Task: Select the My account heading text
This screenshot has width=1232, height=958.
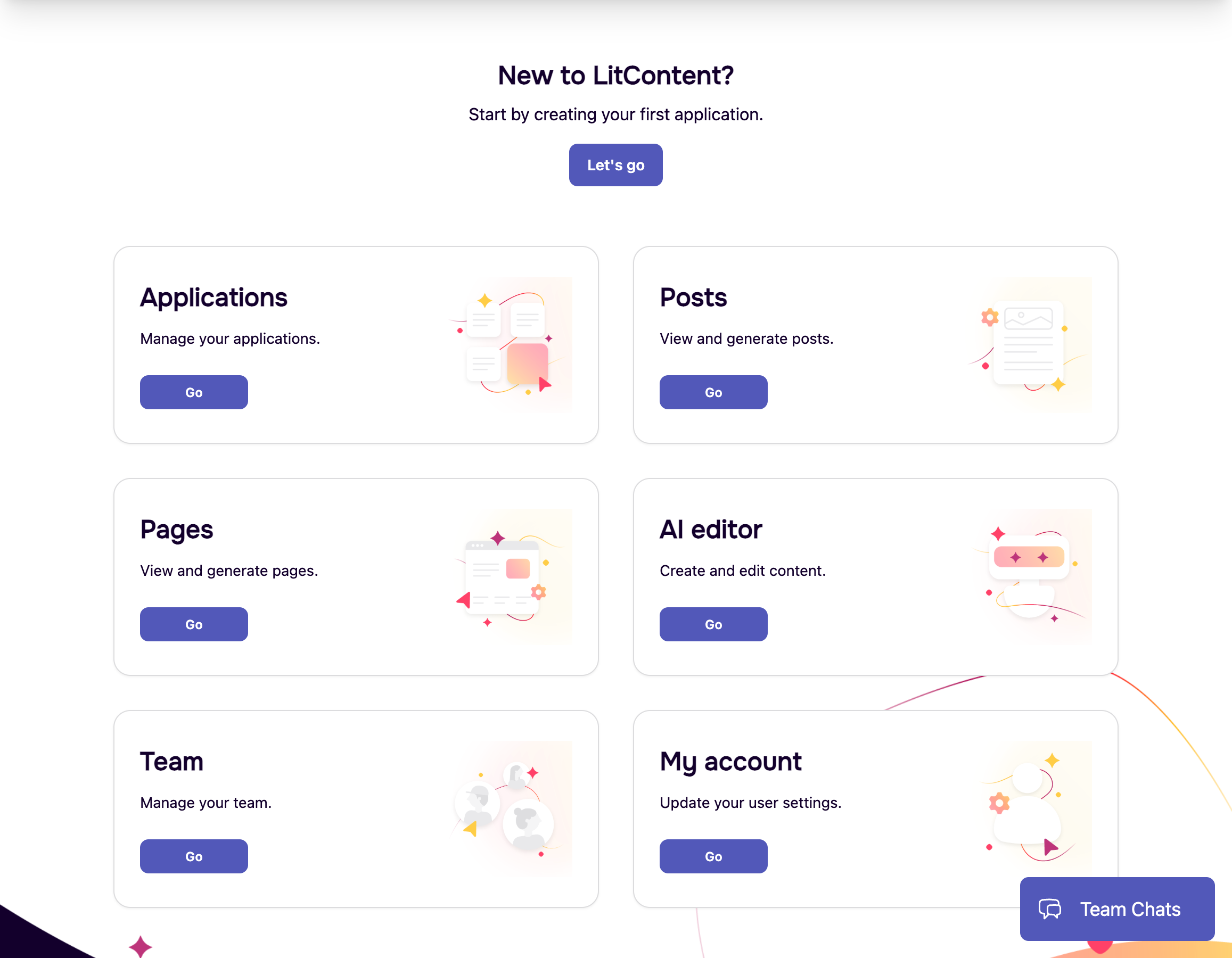Action: 730,762
